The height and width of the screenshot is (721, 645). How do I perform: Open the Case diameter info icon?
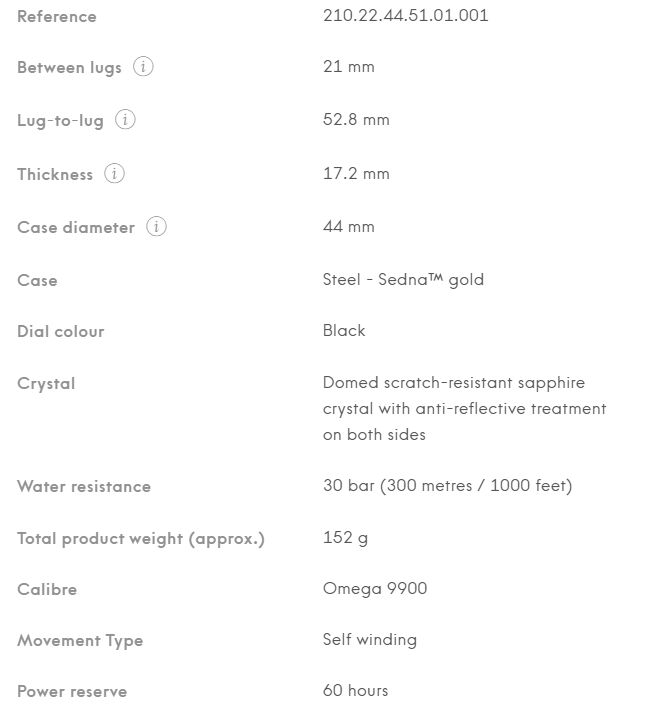[156, 227]
